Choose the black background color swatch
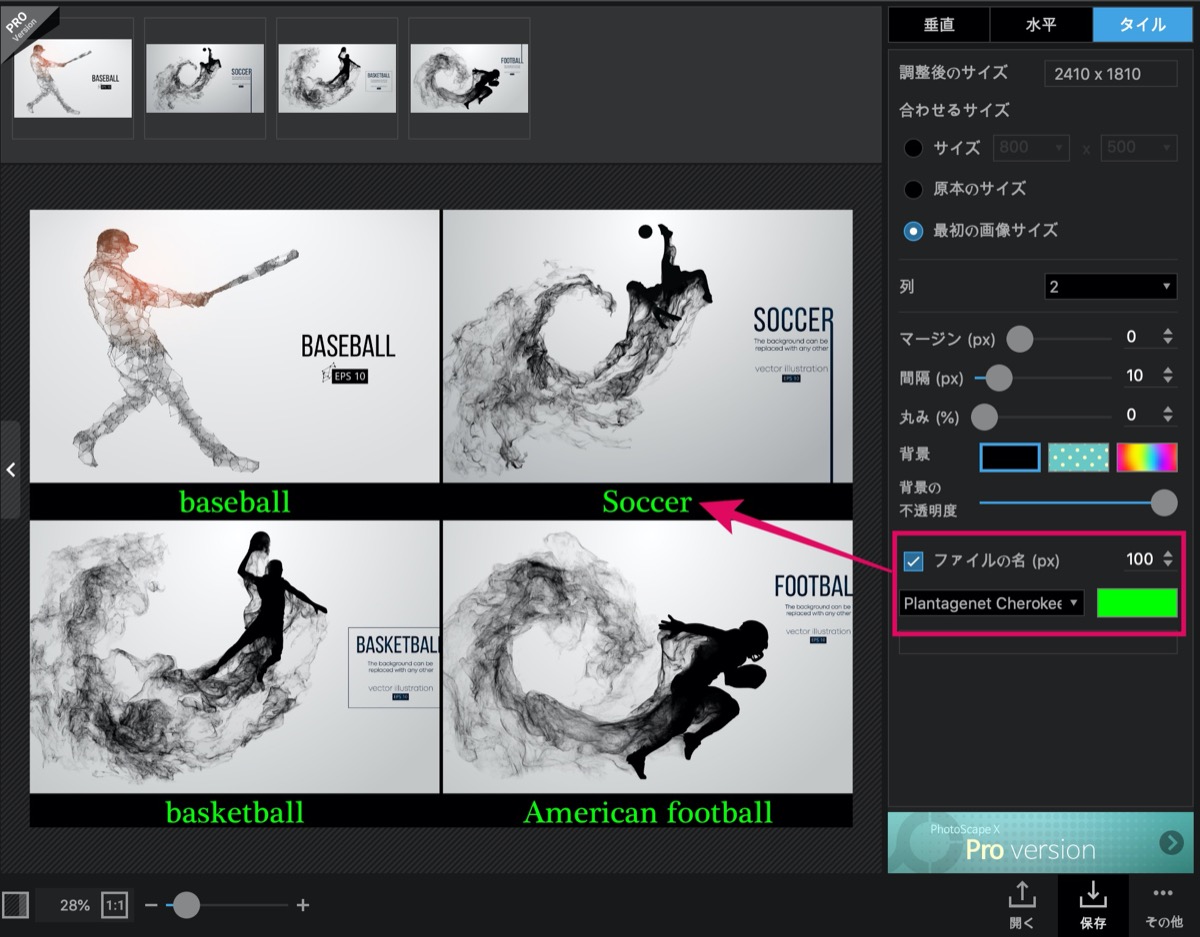 pos(1011,457)
